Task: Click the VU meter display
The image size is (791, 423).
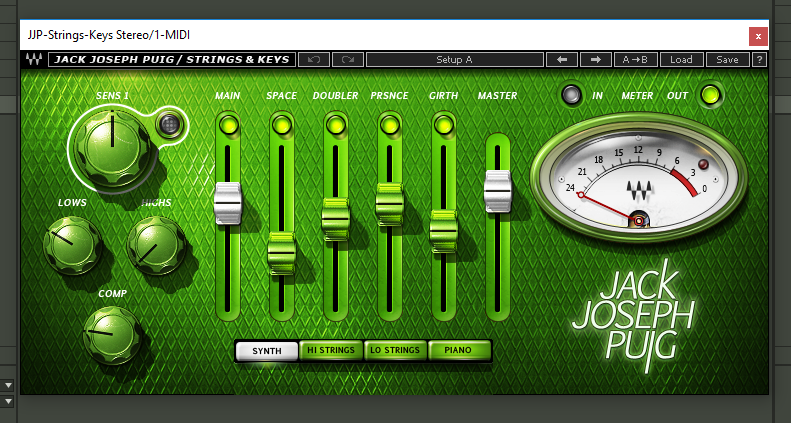Action: tap(639, 177)
